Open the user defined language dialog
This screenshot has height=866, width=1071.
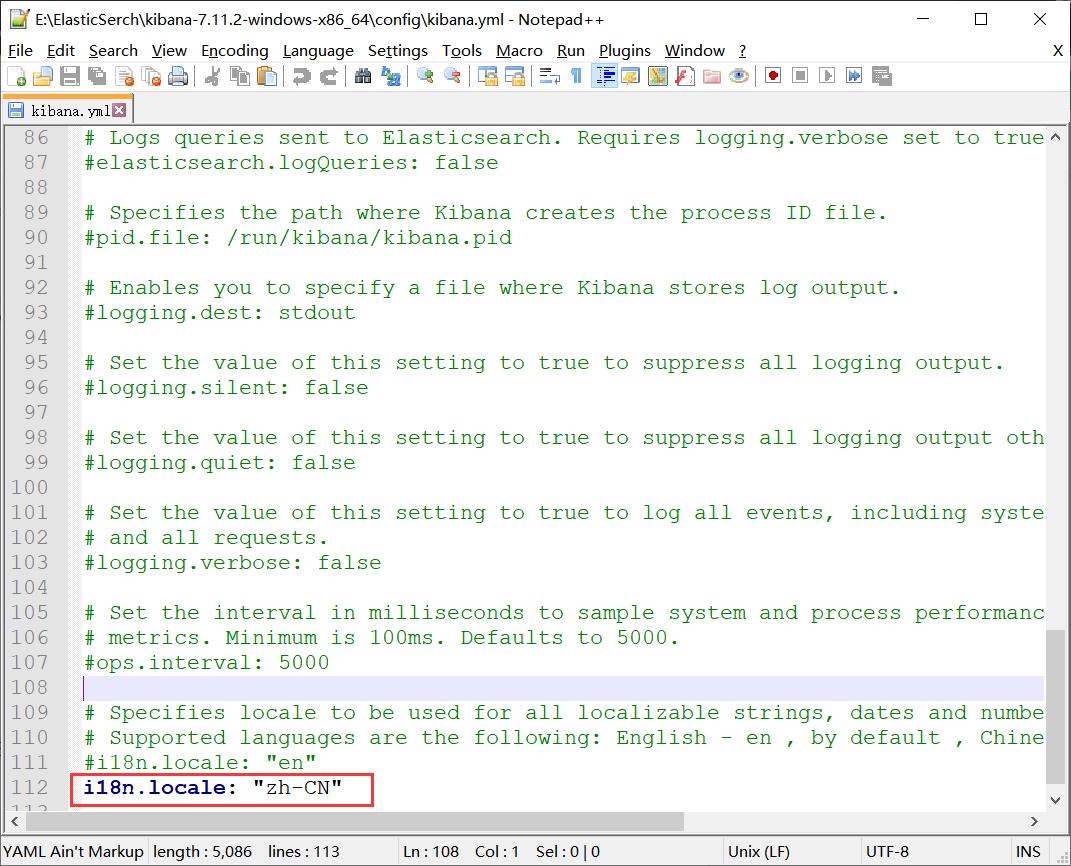[x=630, y=76]
